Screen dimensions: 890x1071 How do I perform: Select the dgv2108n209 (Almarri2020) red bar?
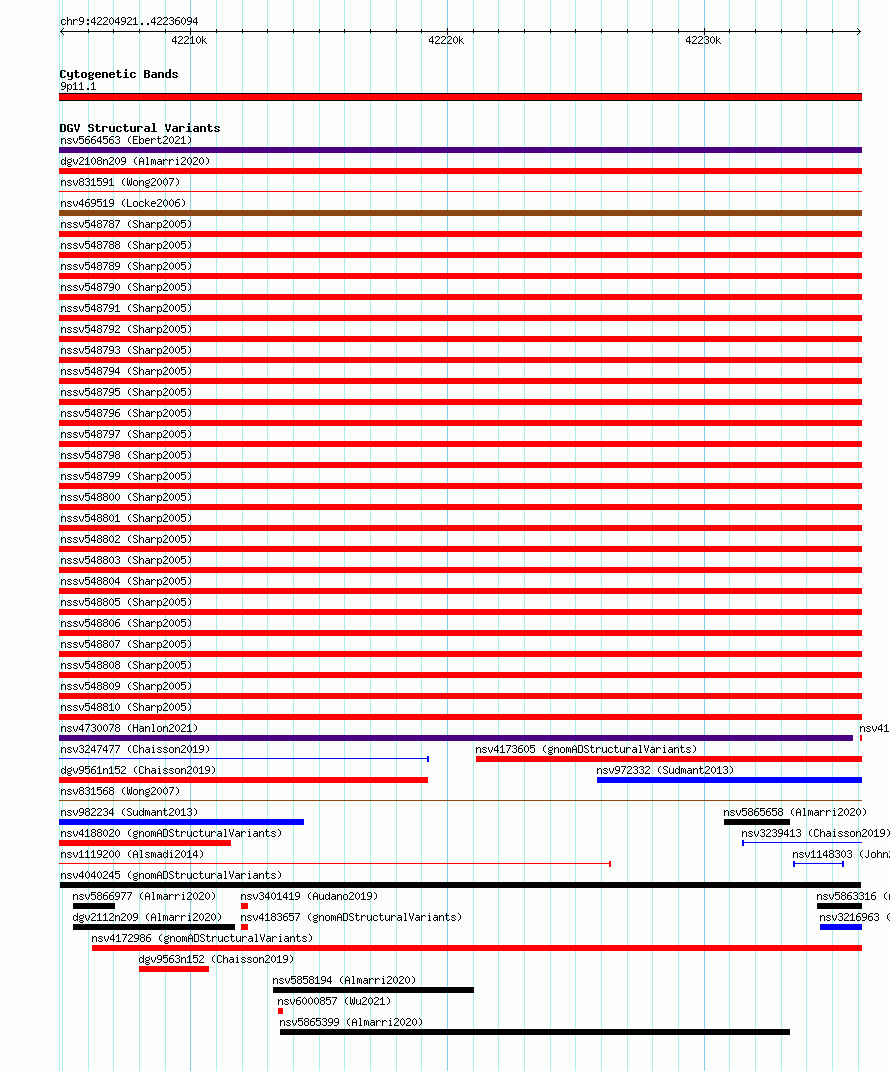pyautogui.click(x=460, y=171)
